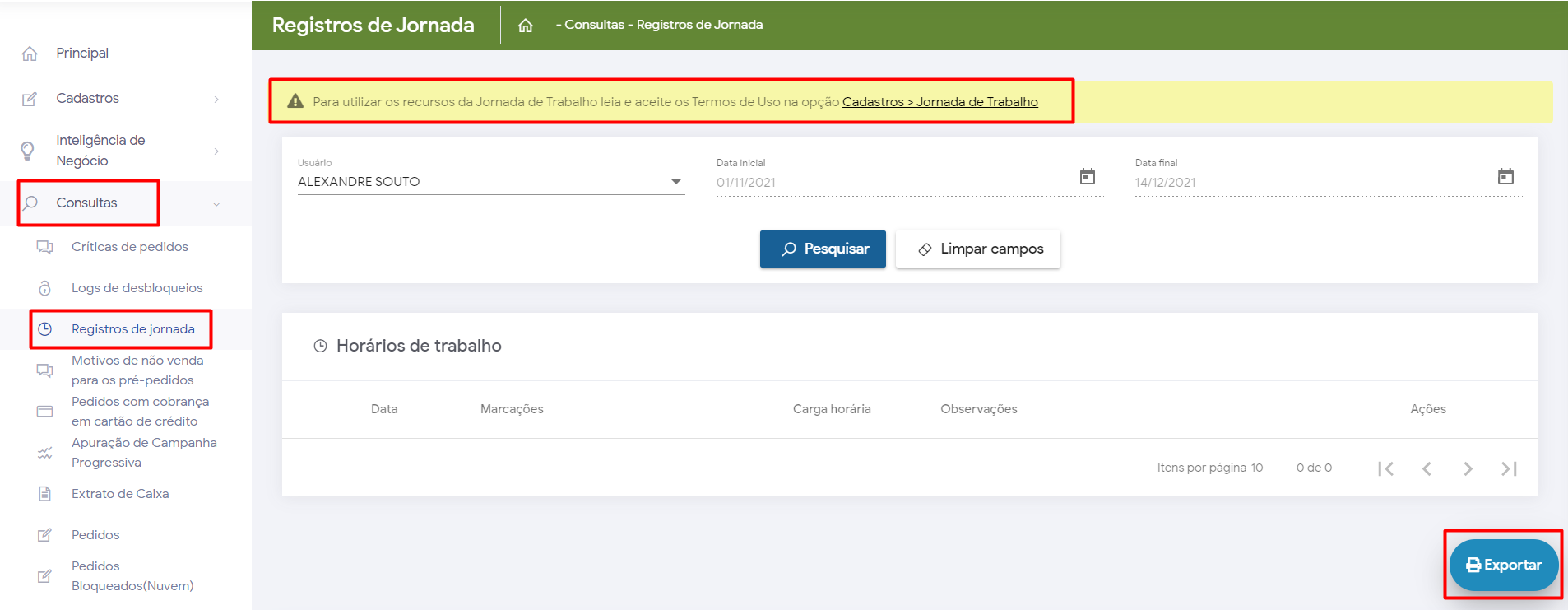Viewport: 1568px width, 610px height.
Task: Click the Data column header
Action: [384, 409]
